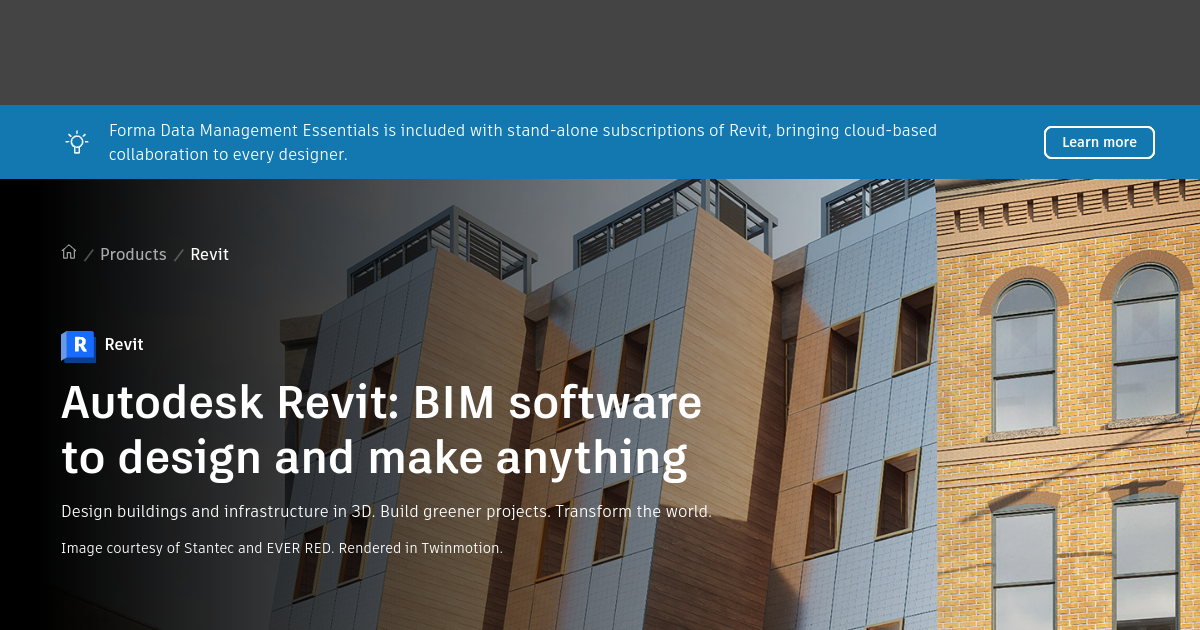Select the Revit breadcrumb item

(x=210, y=255)
